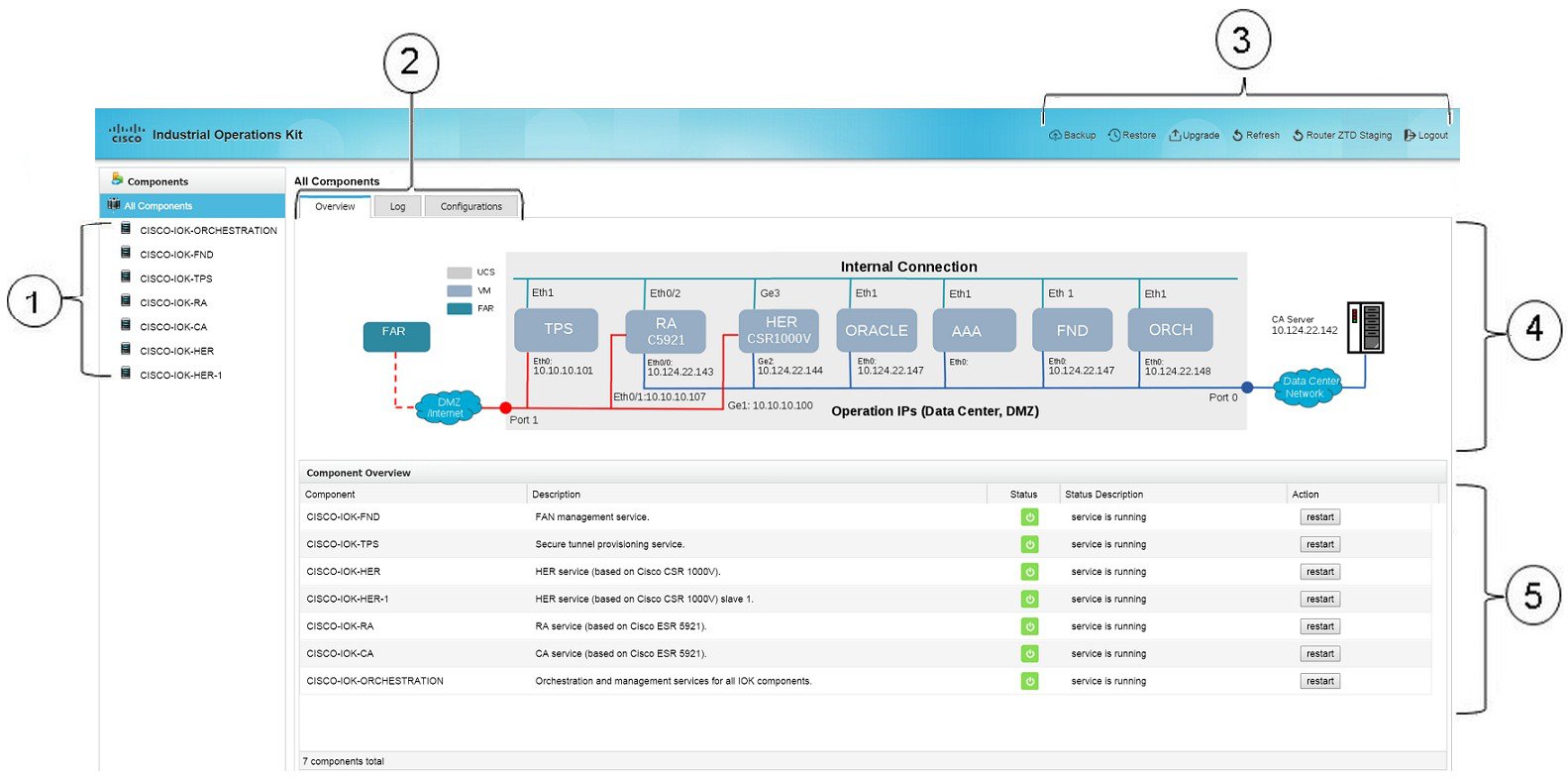Click the FAR node in the diagram

pyautogui.click(x=396, y=337)
